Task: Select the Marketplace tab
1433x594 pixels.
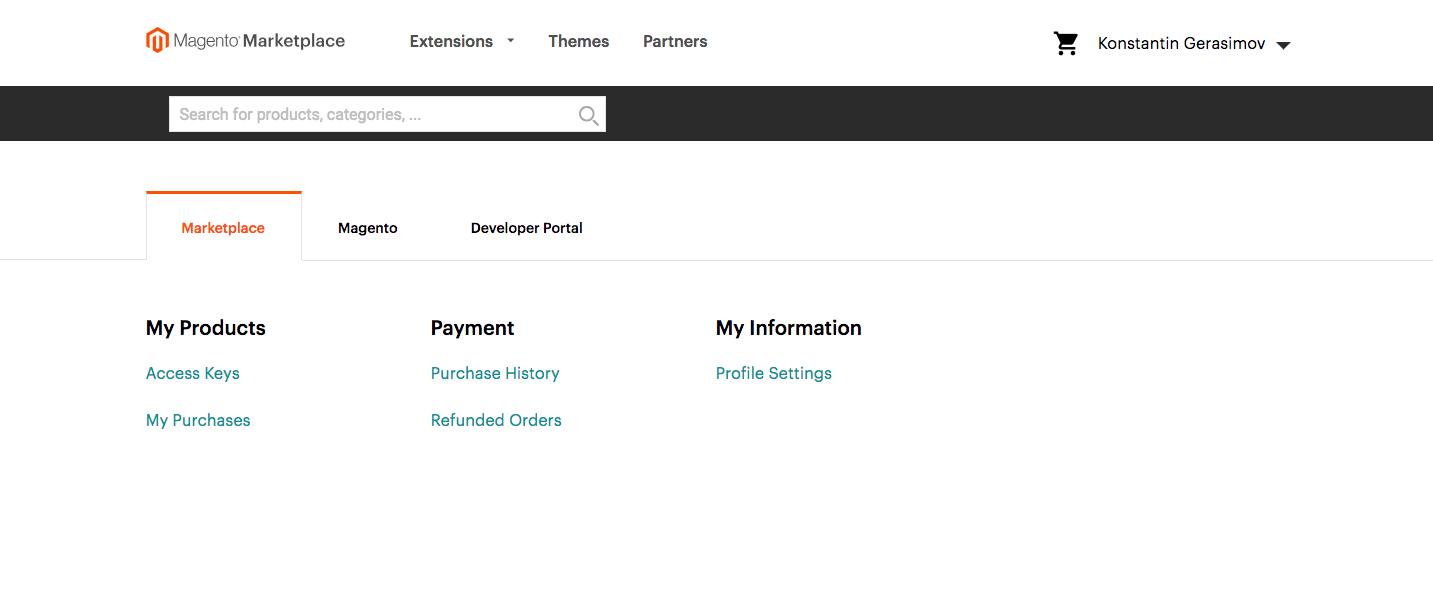Action: pyautogui.click(x=223, y=228)
